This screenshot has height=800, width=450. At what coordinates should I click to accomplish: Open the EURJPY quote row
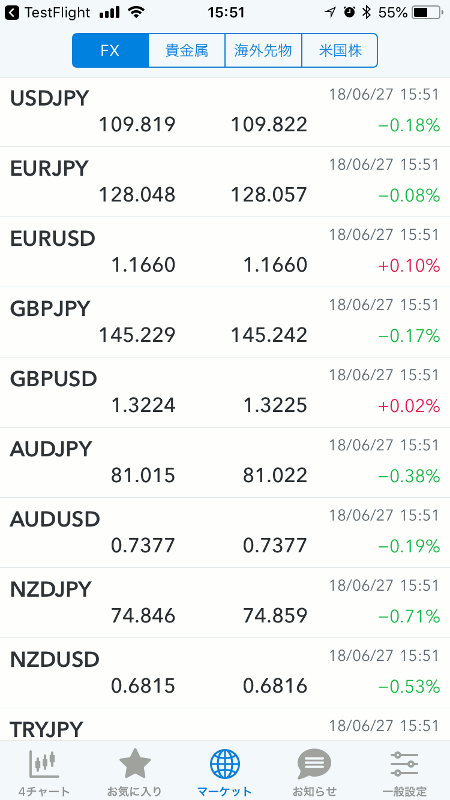pyautogui.click(x=225, y=182)
